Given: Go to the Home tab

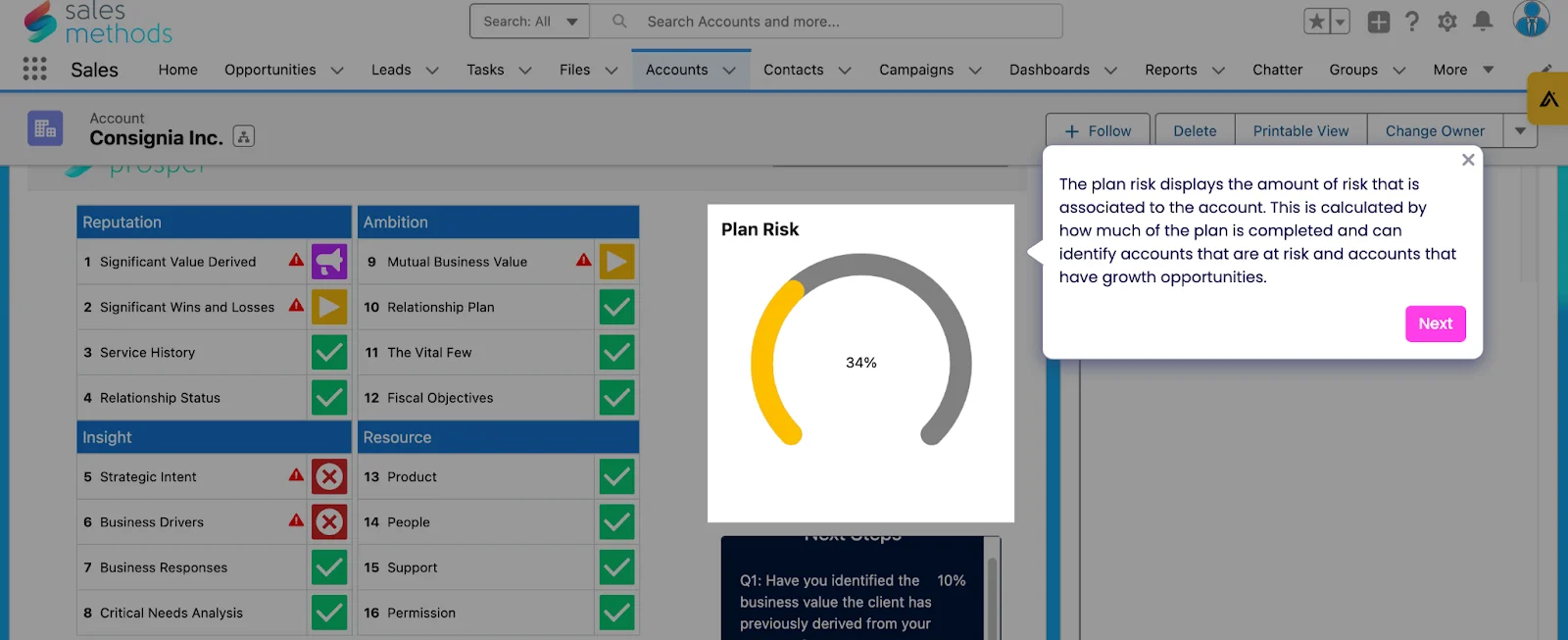Looking at the screenshot, I should pyautogui.click(x=178, y=70).
